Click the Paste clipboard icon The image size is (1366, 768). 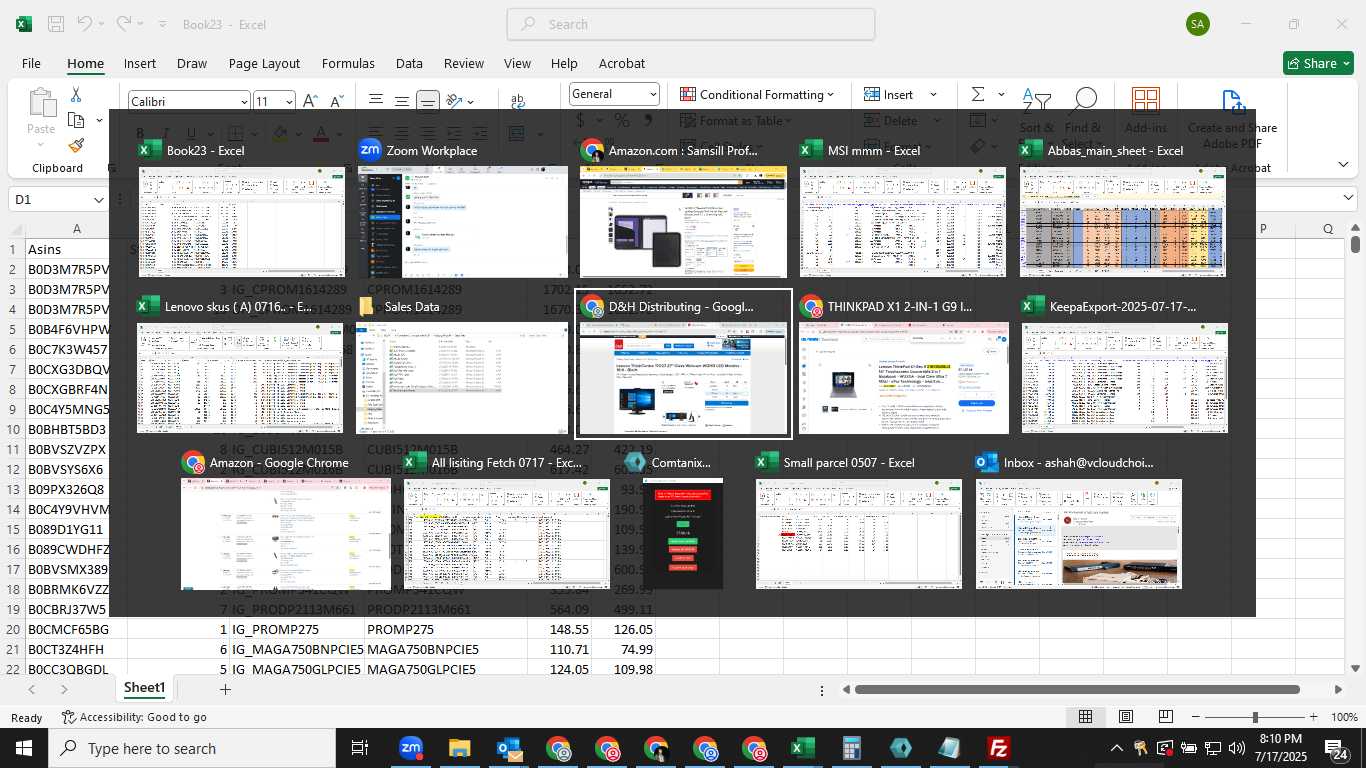coord(42,104)
